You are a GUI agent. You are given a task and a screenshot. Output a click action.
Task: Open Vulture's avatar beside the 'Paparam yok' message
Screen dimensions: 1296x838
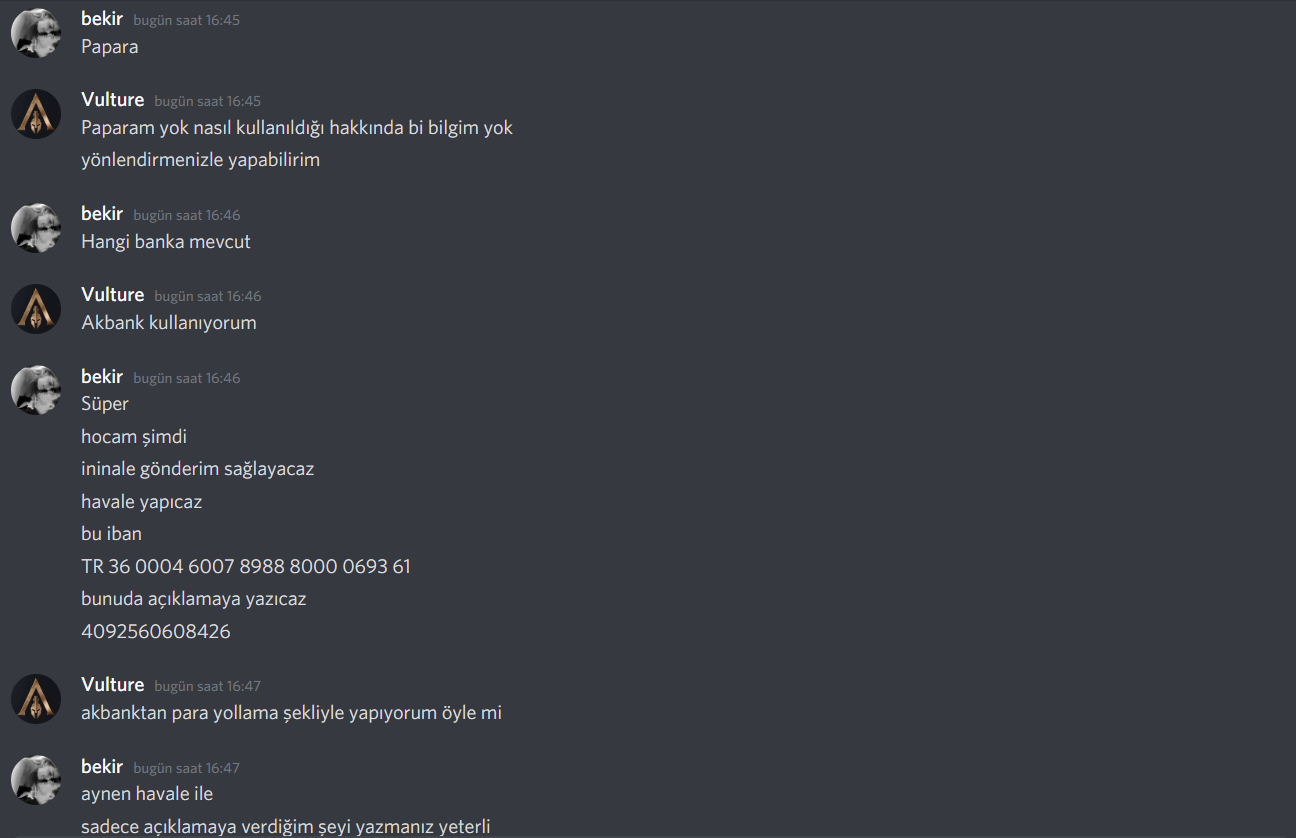[x=36, y=114]
